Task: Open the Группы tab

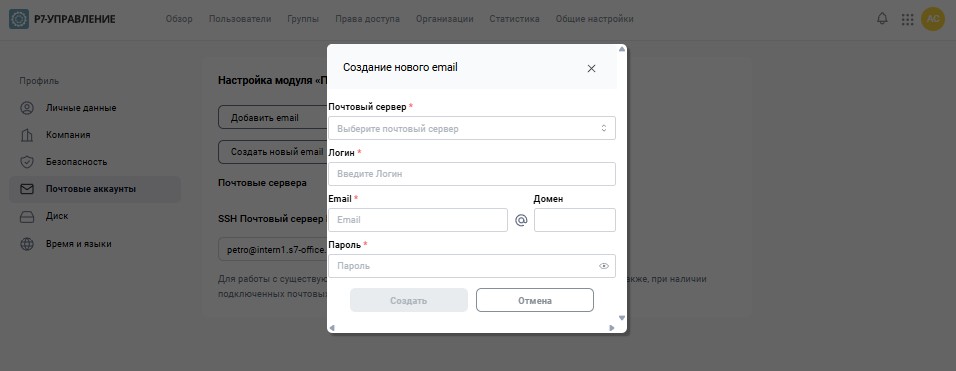Action: click(x=303, y=19)
